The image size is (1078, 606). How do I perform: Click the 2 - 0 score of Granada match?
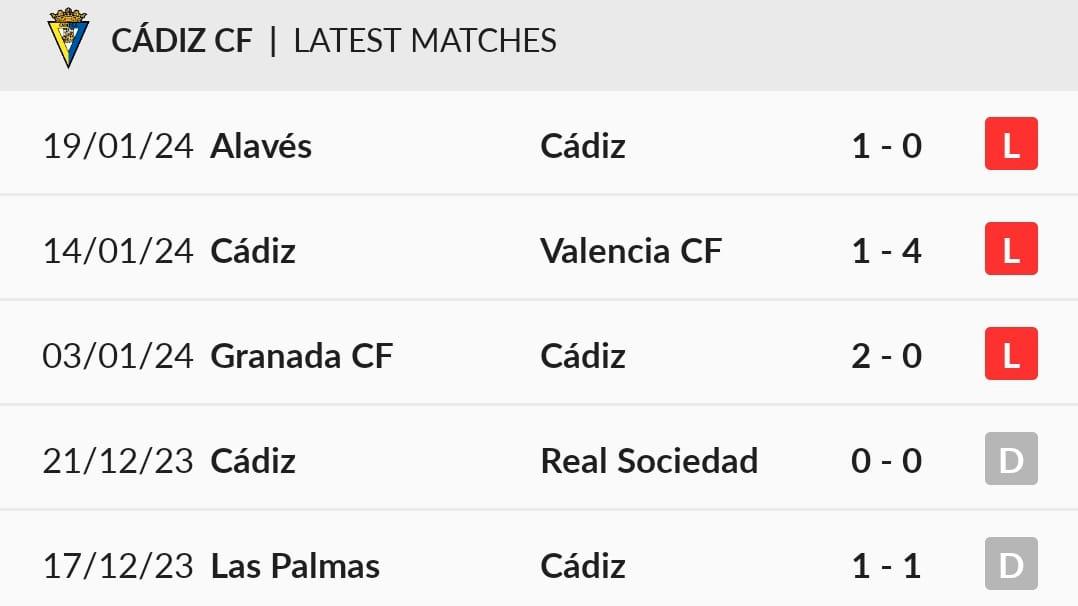click(886, 356)
